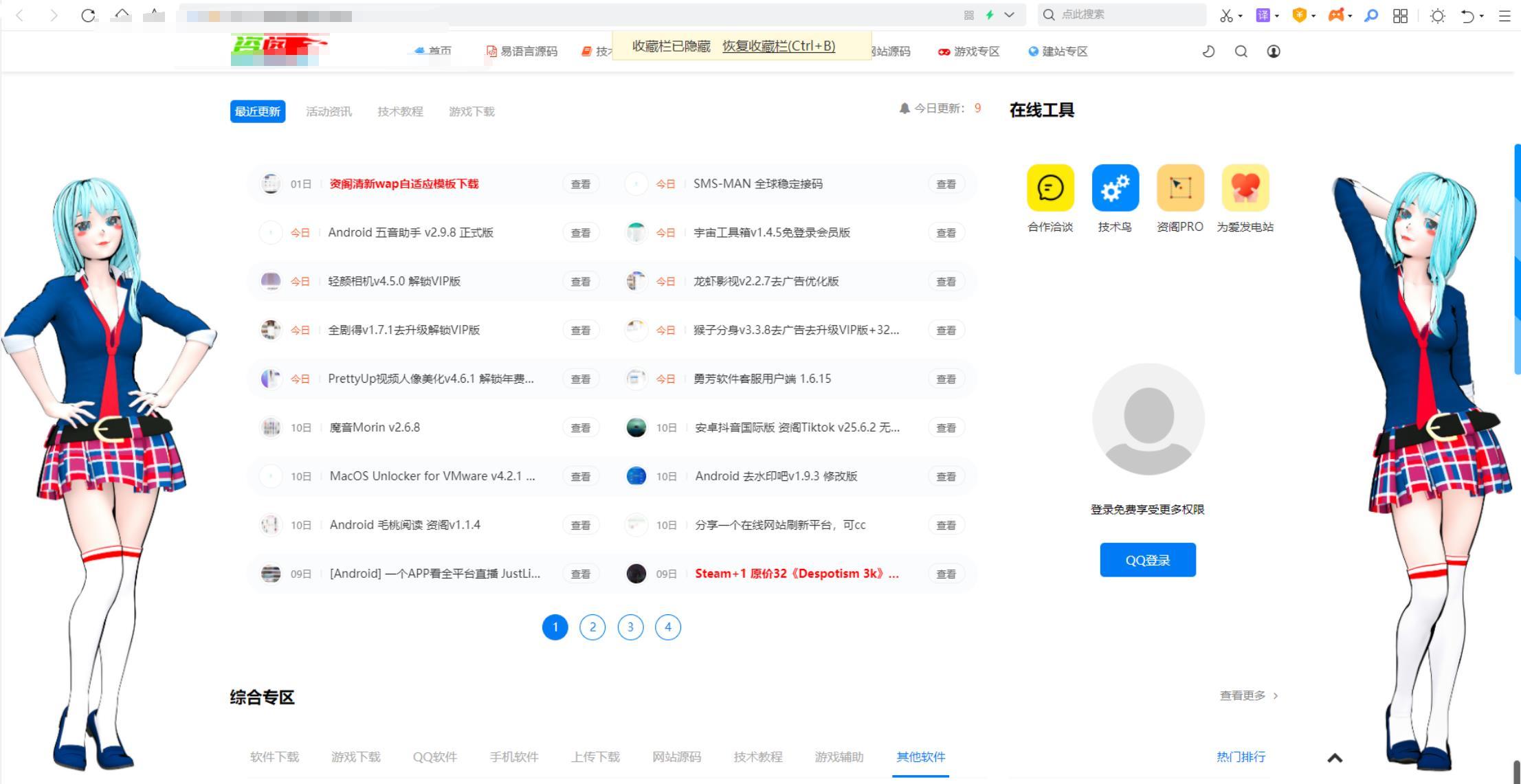Select the 最近更新 tab
Image resolution: width=1521 pixels, height=784 pixels.
point(258,111)
